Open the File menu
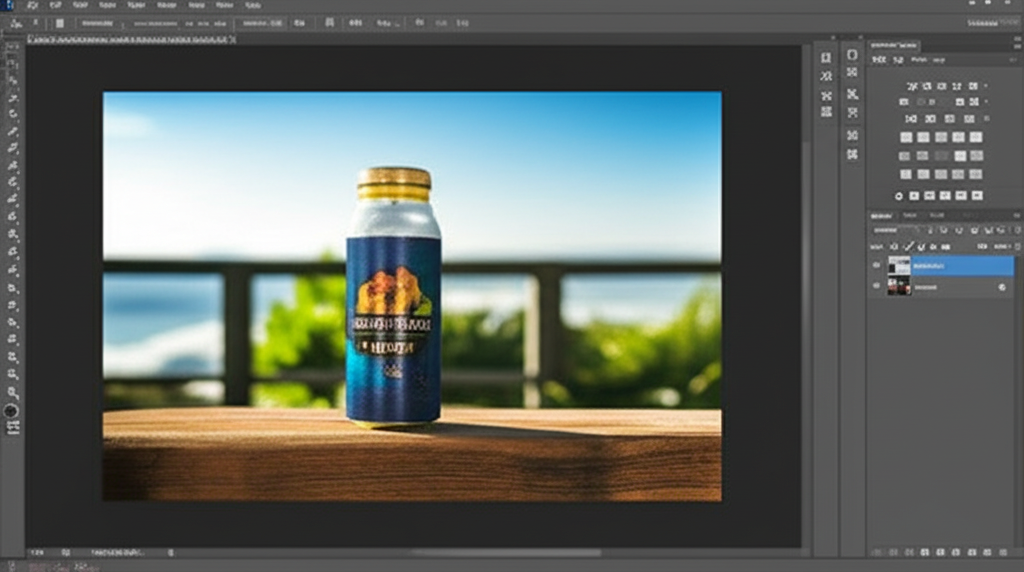 pyautogui.click(x=33, y=6)
